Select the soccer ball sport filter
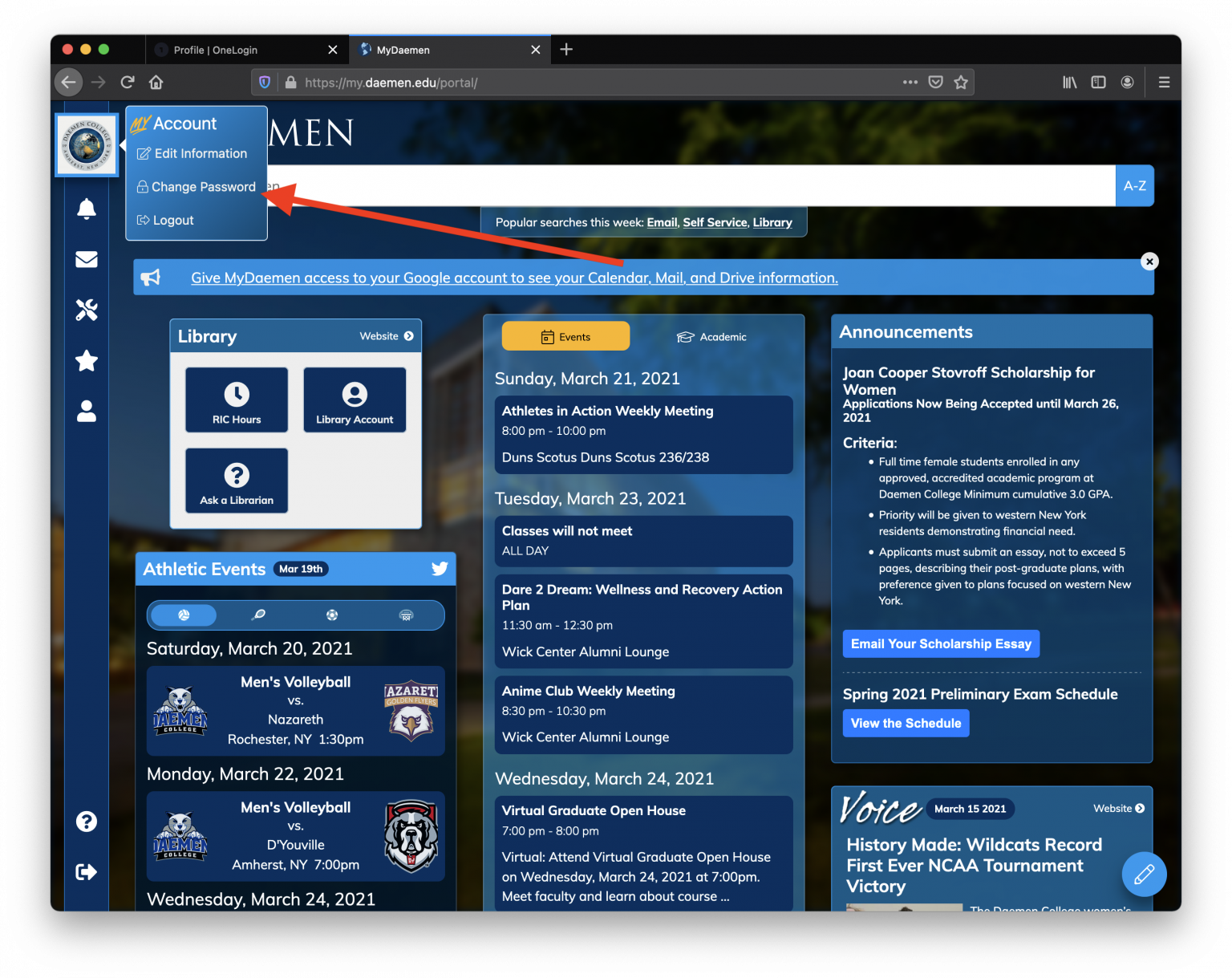The image size is (1232, 978). (332, 615)
